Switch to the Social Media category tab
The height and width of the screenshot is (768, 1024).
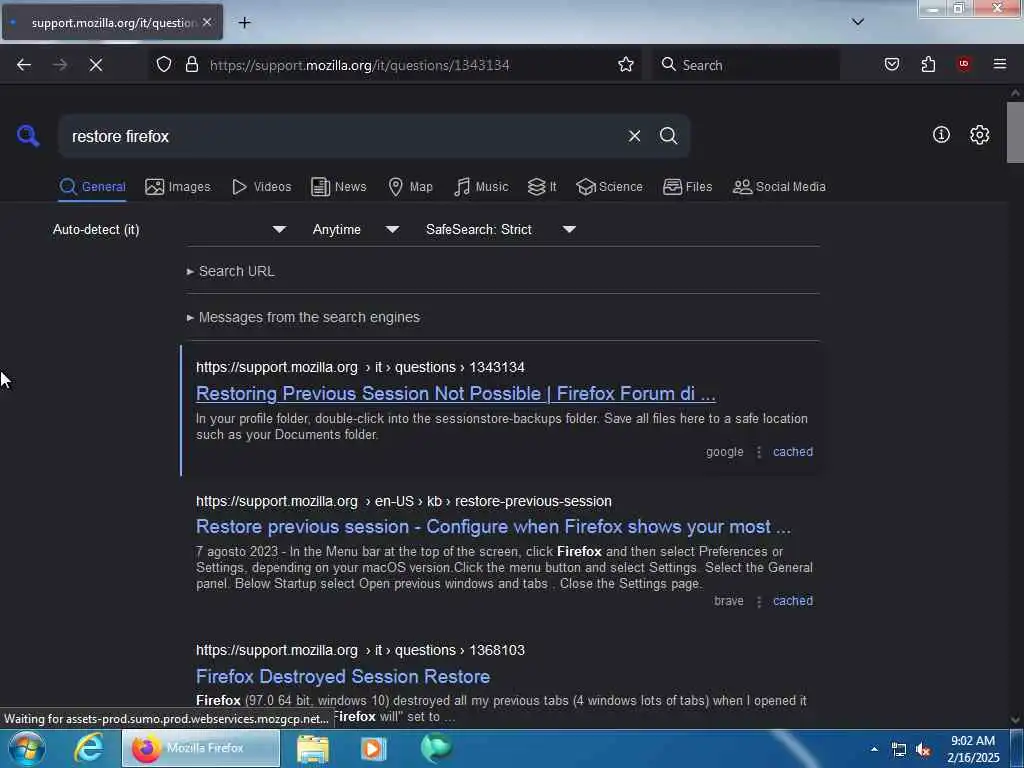tap(779, 187)
